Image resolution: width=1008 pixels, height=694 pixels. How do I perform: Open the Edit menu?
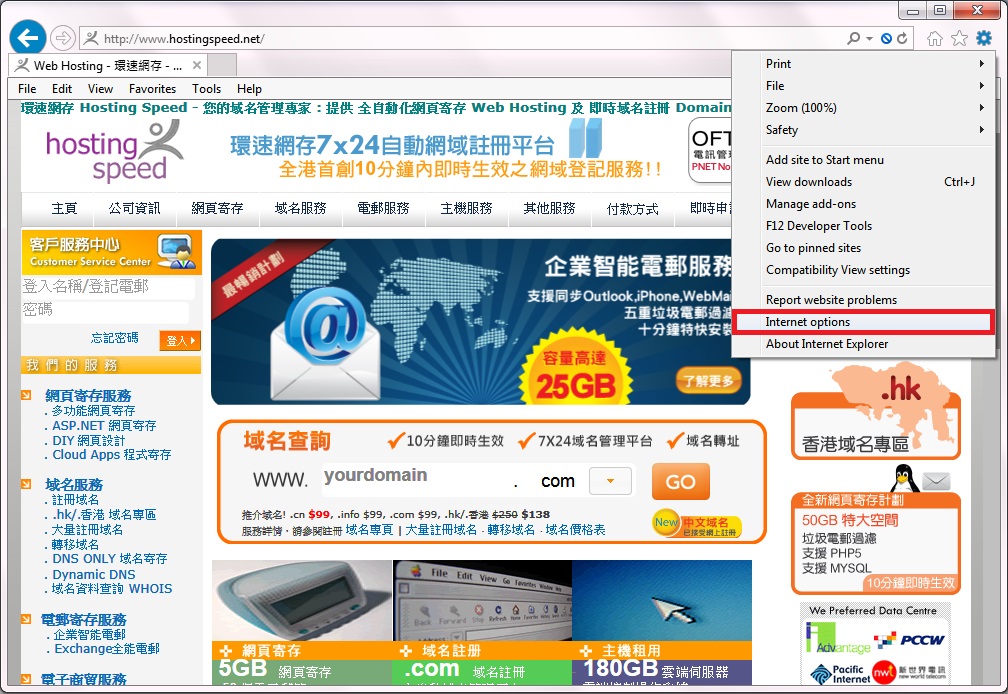pyautogui.click(x=62, y=89)
